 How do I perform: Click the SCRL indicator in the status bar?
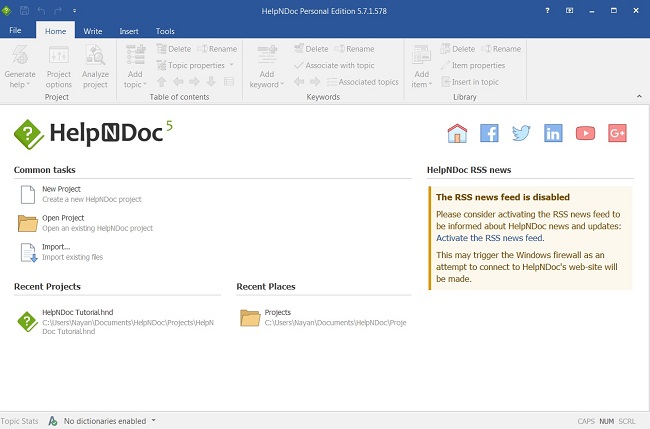coord(627,422)
